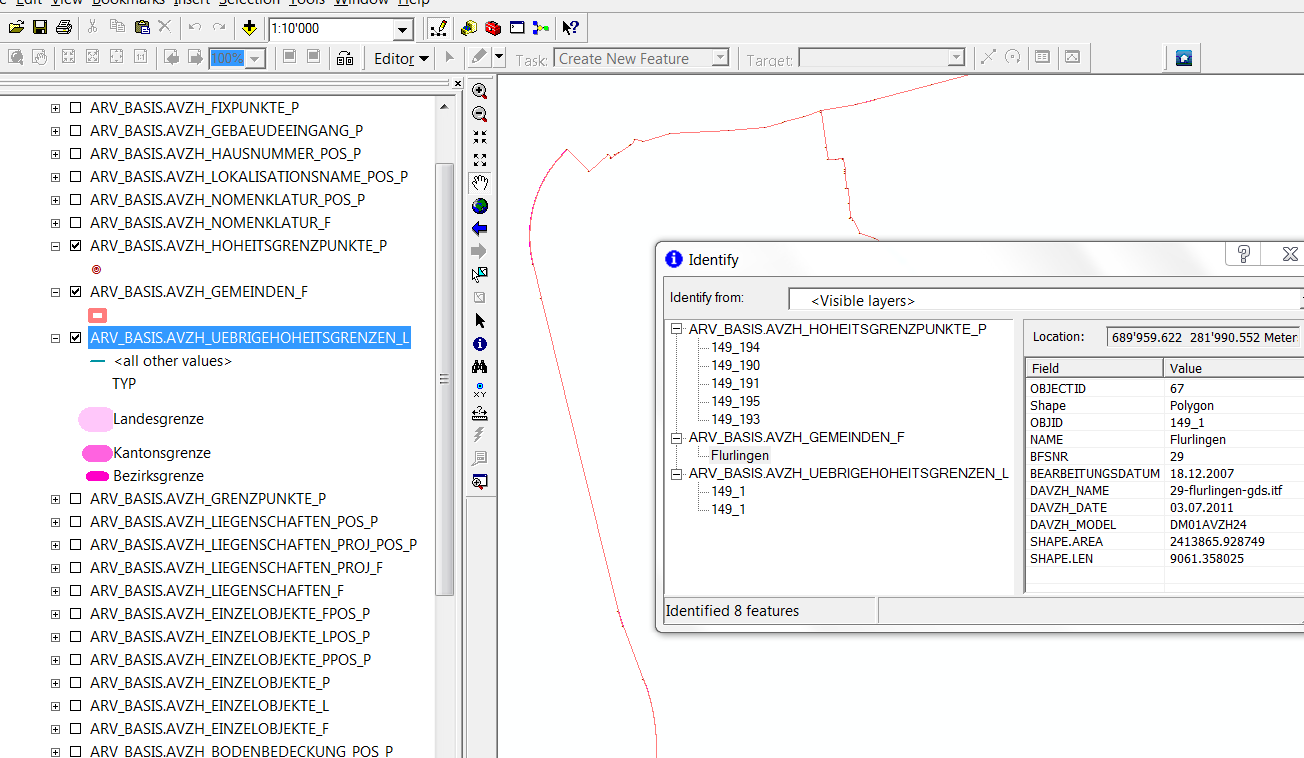The height and width of the screenshot is (758, 1304).
Task: Go back to previous extent arrow
Action: (x=480, y=229)
